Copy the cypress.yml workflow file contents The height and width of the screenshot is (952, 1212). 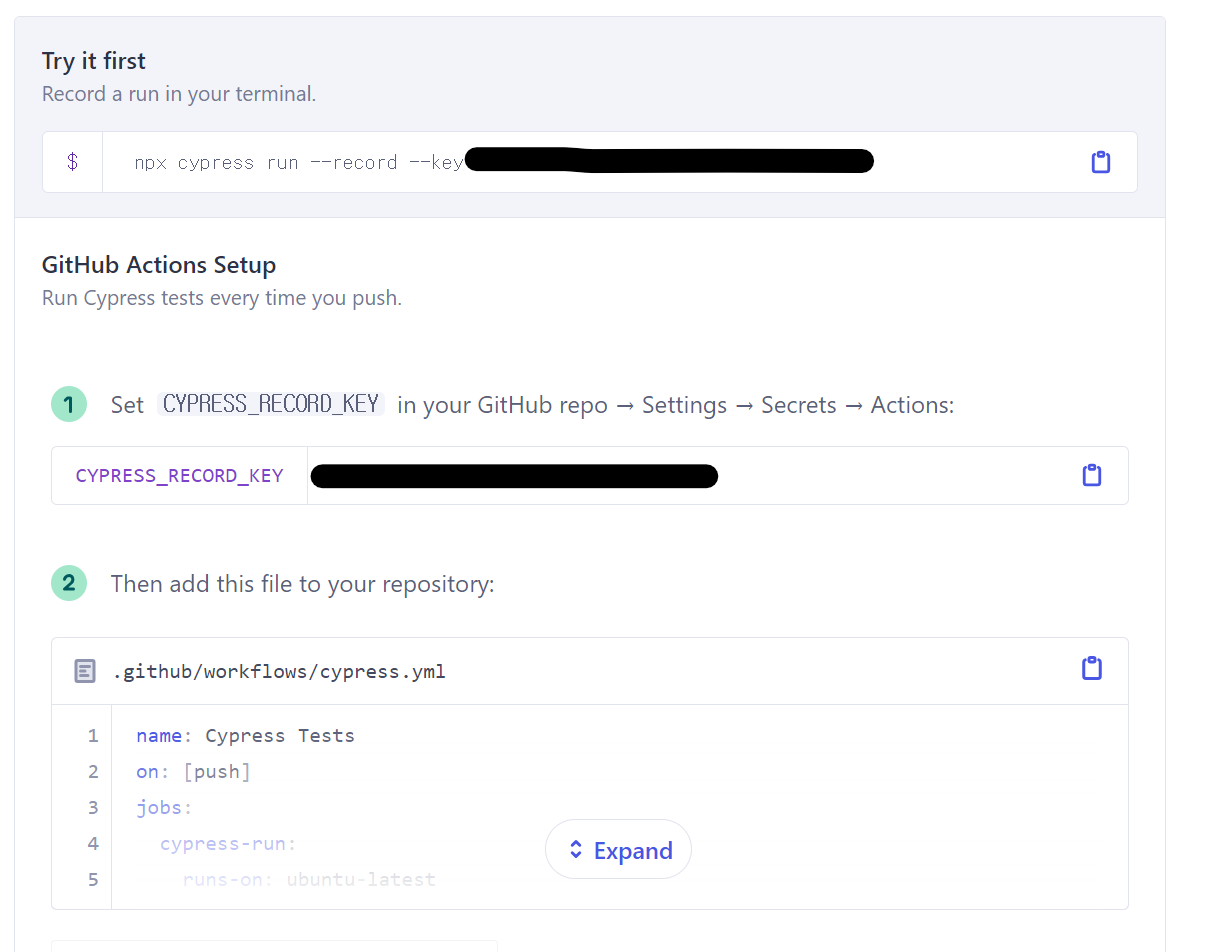(1092, 668)
